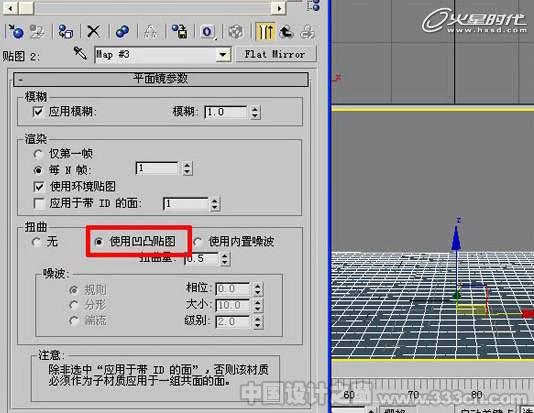Image resolution: width=534 pixels, height=413 pixels.
Task: Click the Flat Mirror map type button
Action: (275, 54)
